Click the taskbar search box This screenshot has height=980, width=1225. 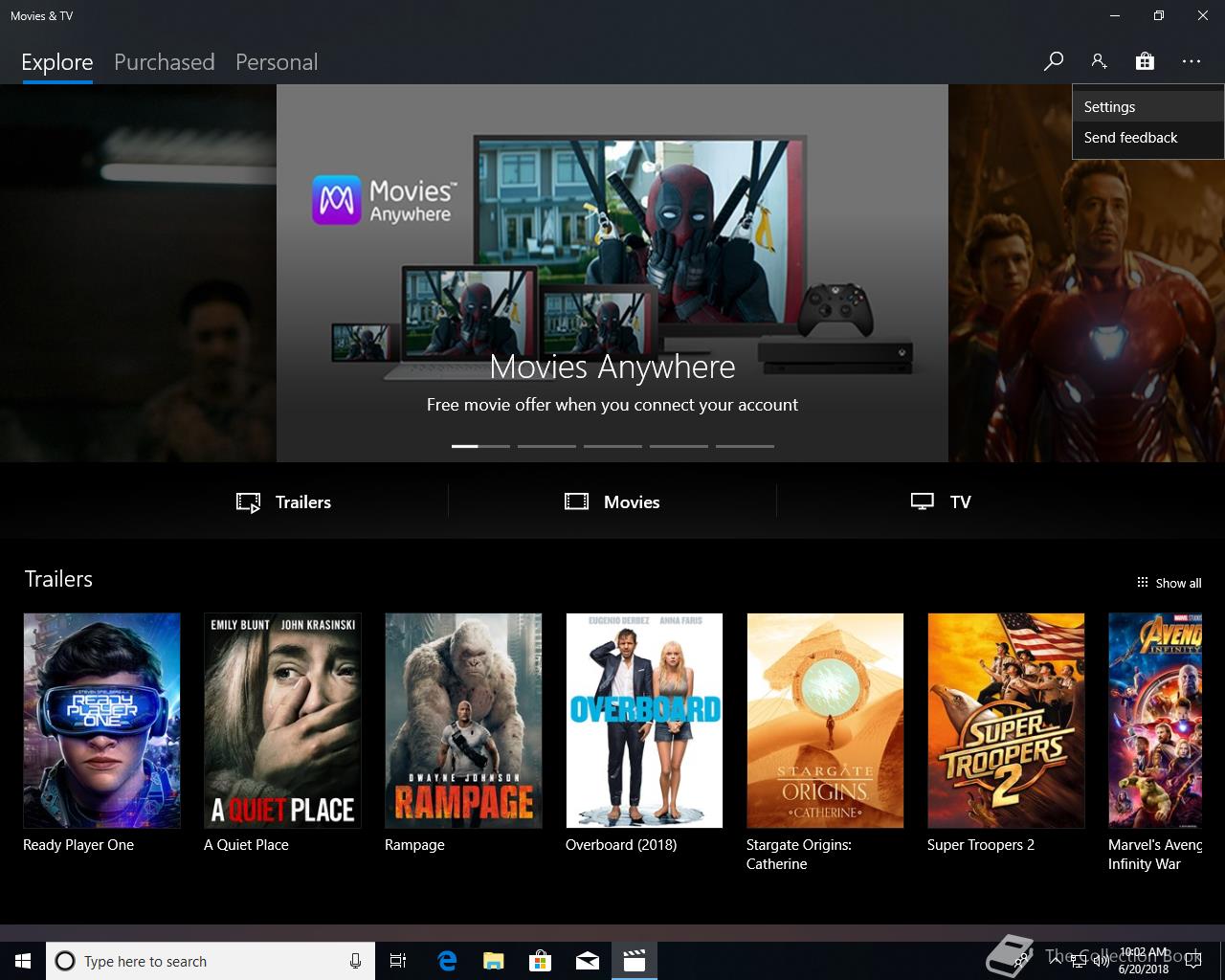tap(210, 961)
